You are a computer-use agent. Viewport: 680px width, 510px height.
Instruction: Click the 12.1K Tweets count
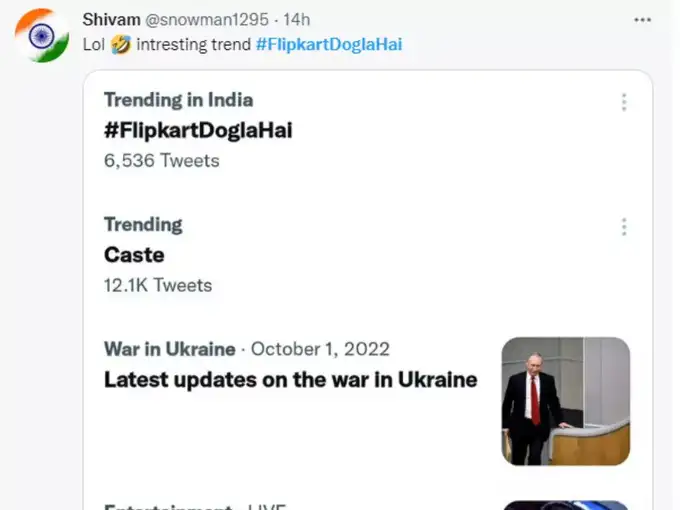[158, 284]
